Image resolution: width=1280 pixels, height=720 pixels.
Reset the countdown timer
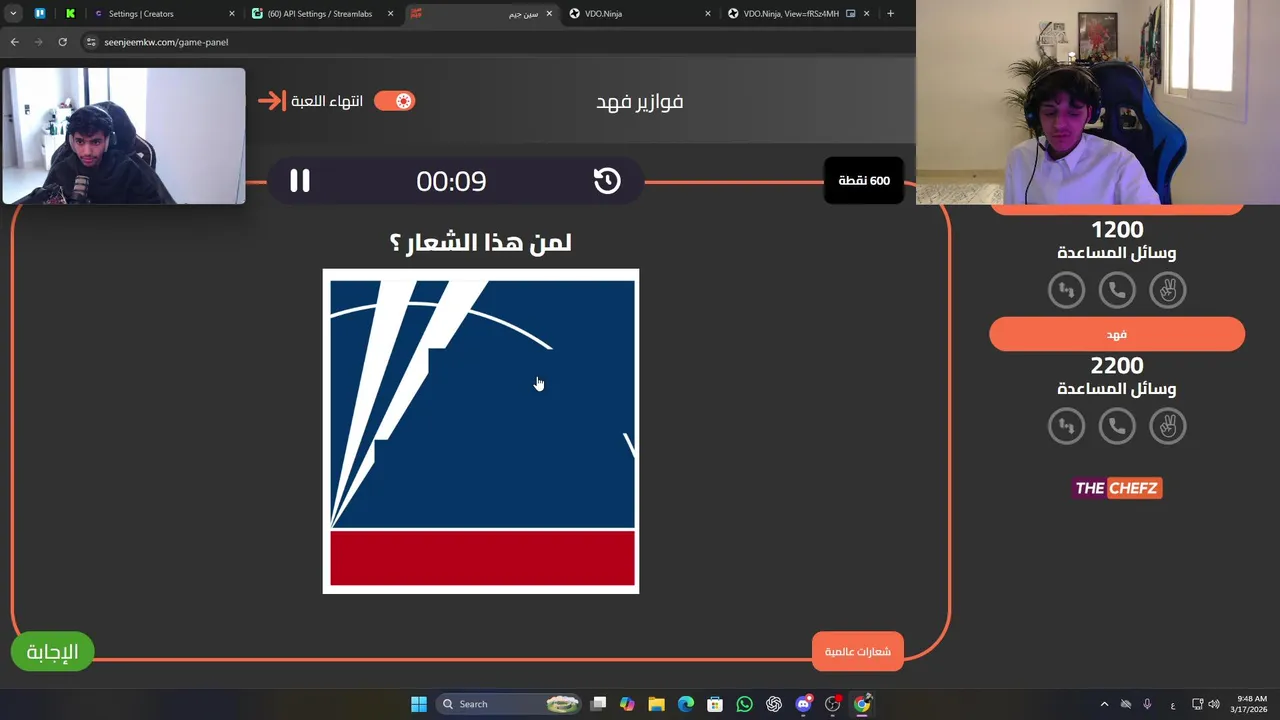pyautogui.click(x=607, y=181)
